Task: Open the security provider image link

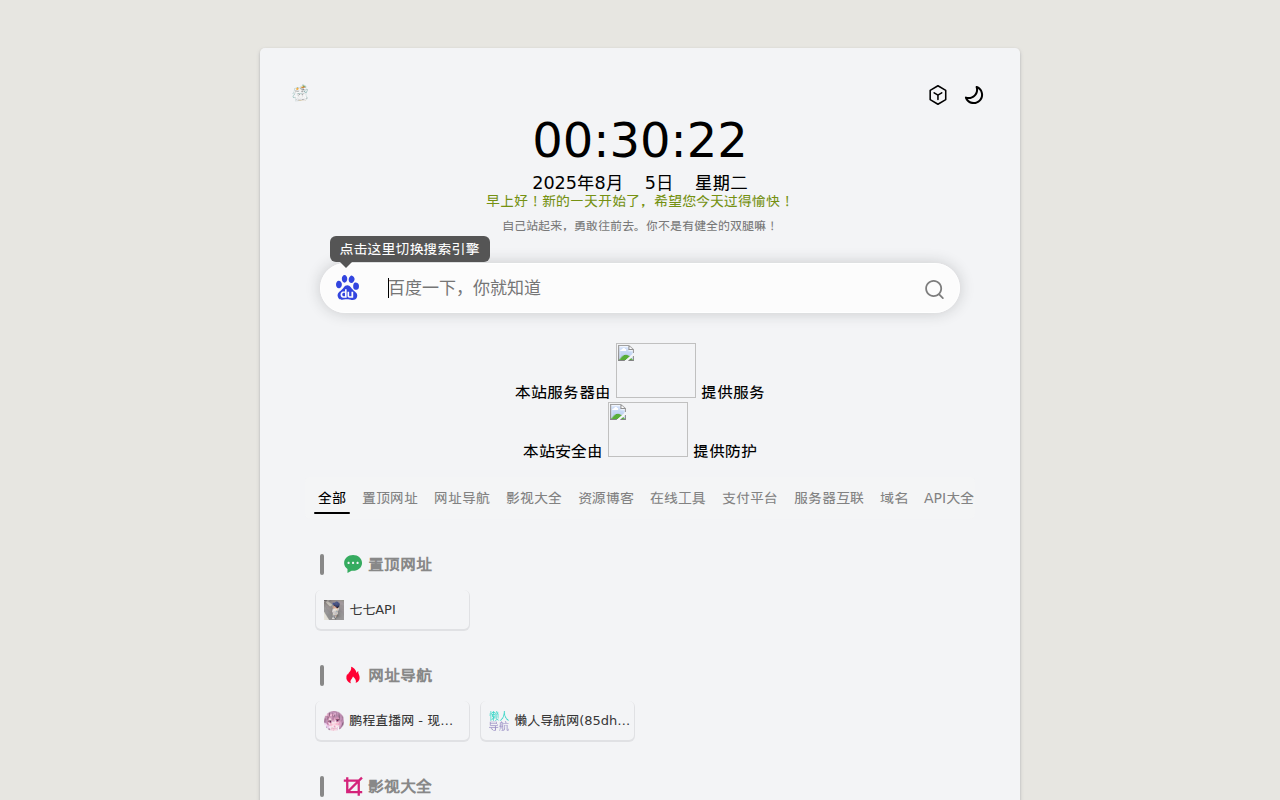Action: pyautogui.click(x=648, y=430)
